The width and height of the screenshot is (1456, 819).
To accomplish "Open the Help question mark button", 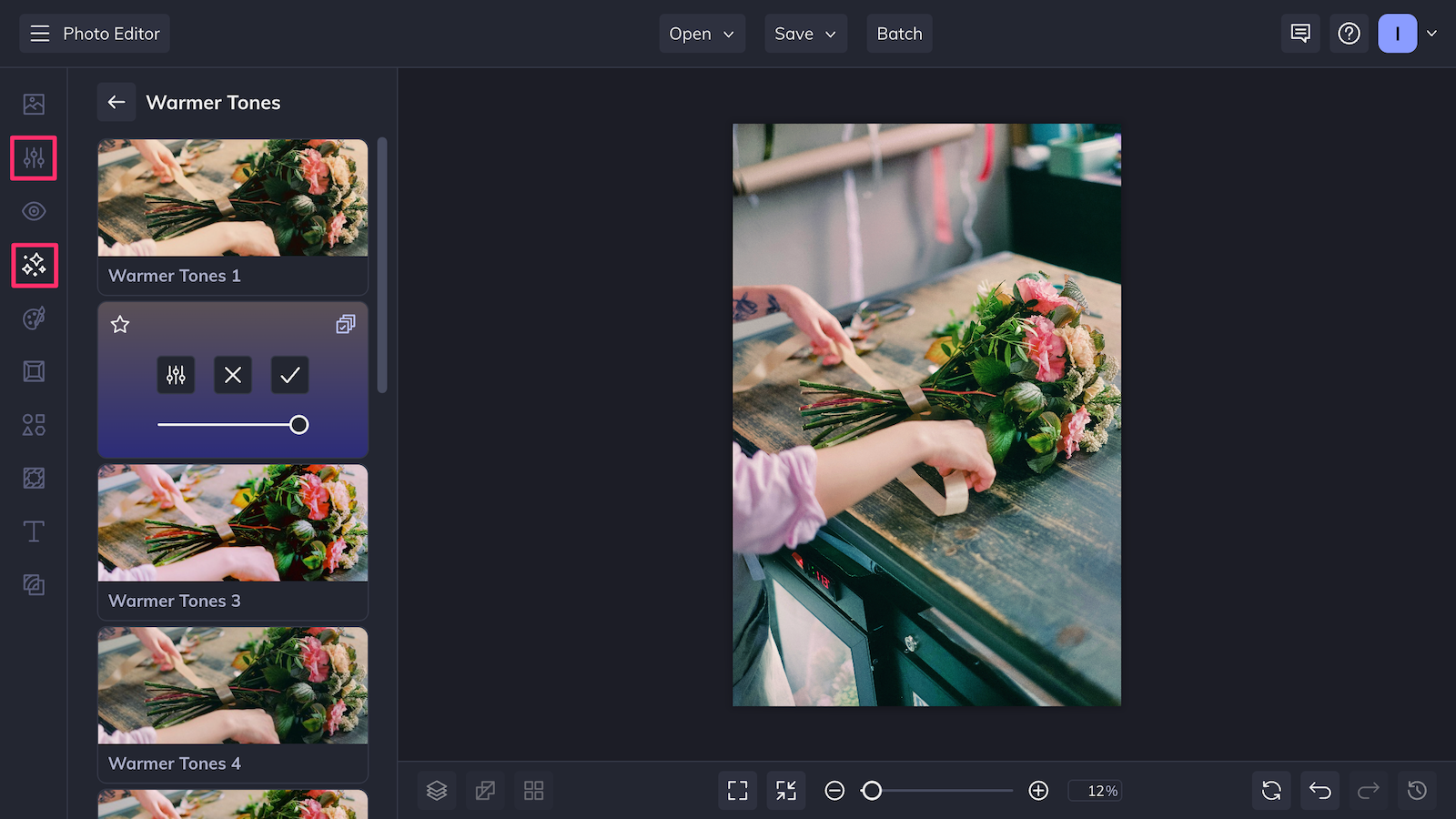I will click(1349, 34).
